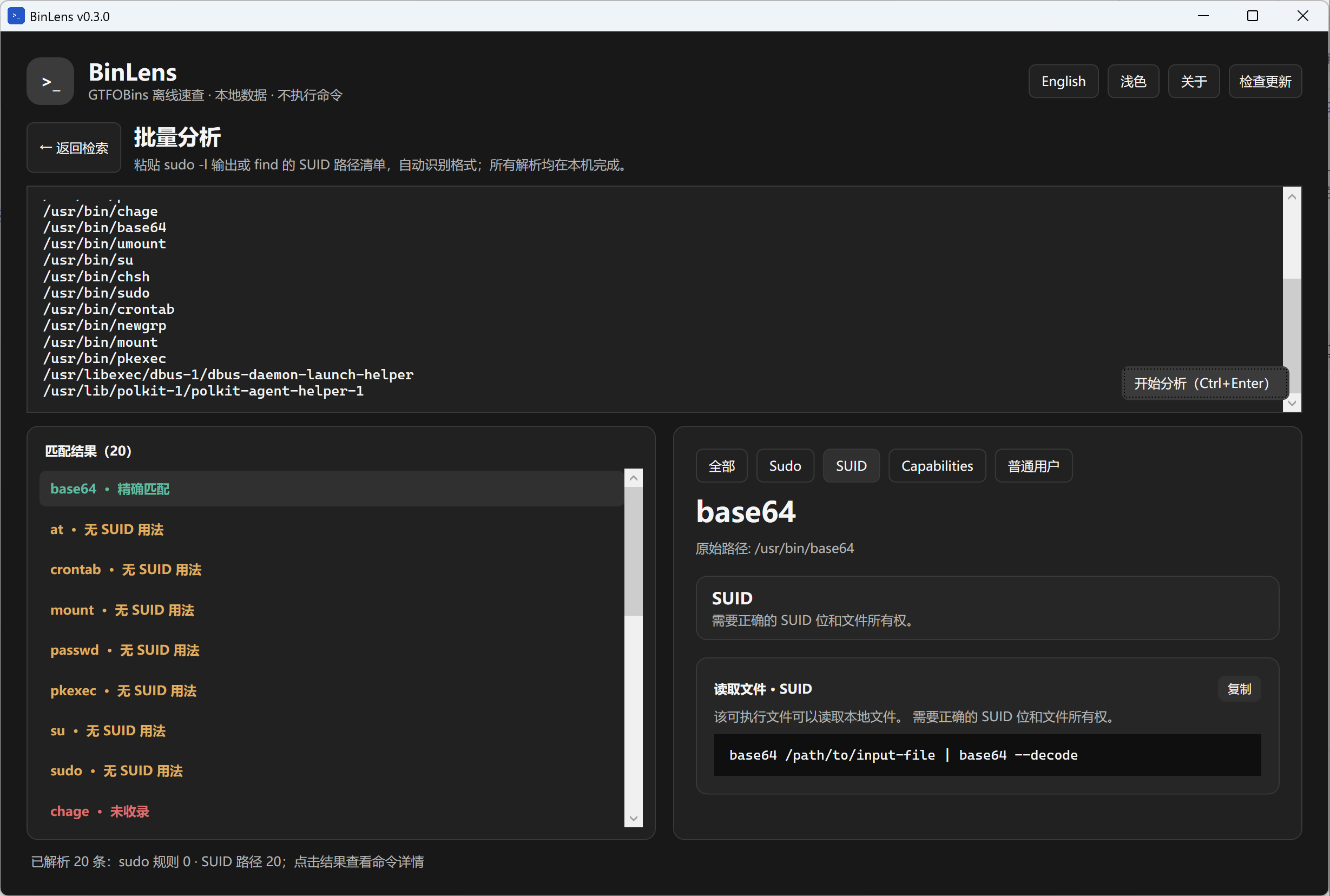This screenshot has width=1330, height=896.
Task: Select the crontab result row
Action: [x=331, y=569]
